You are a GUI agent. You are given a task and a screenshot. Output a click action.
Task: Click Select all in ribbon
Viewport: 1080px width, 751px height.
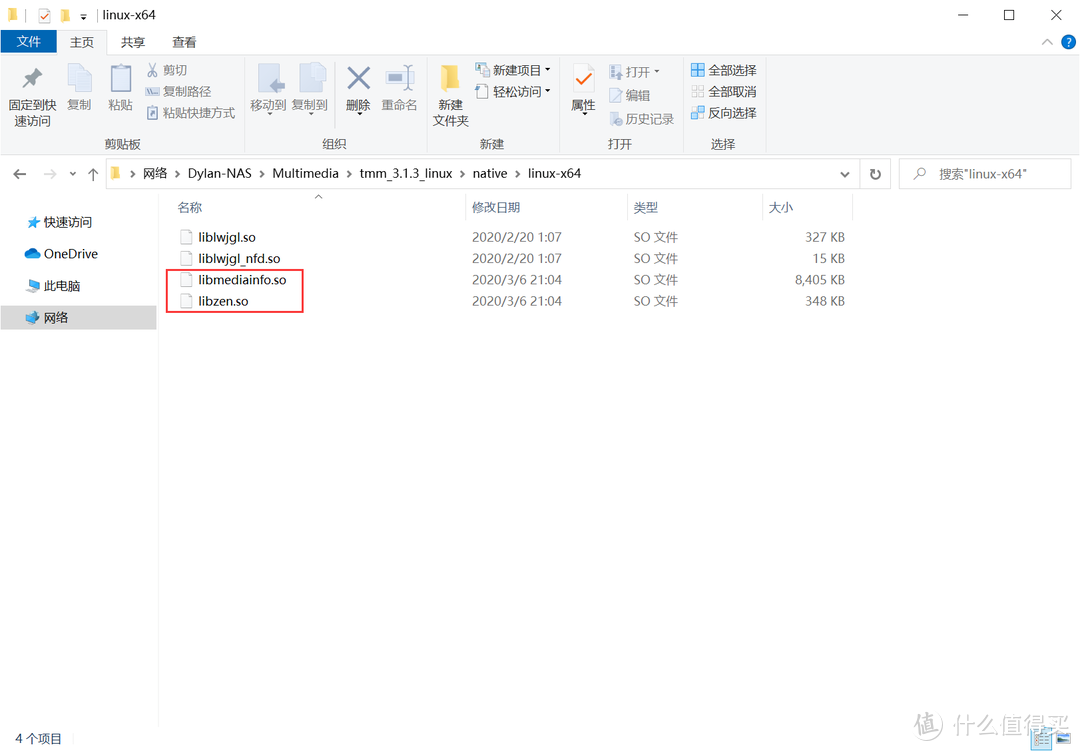[723, 70]
